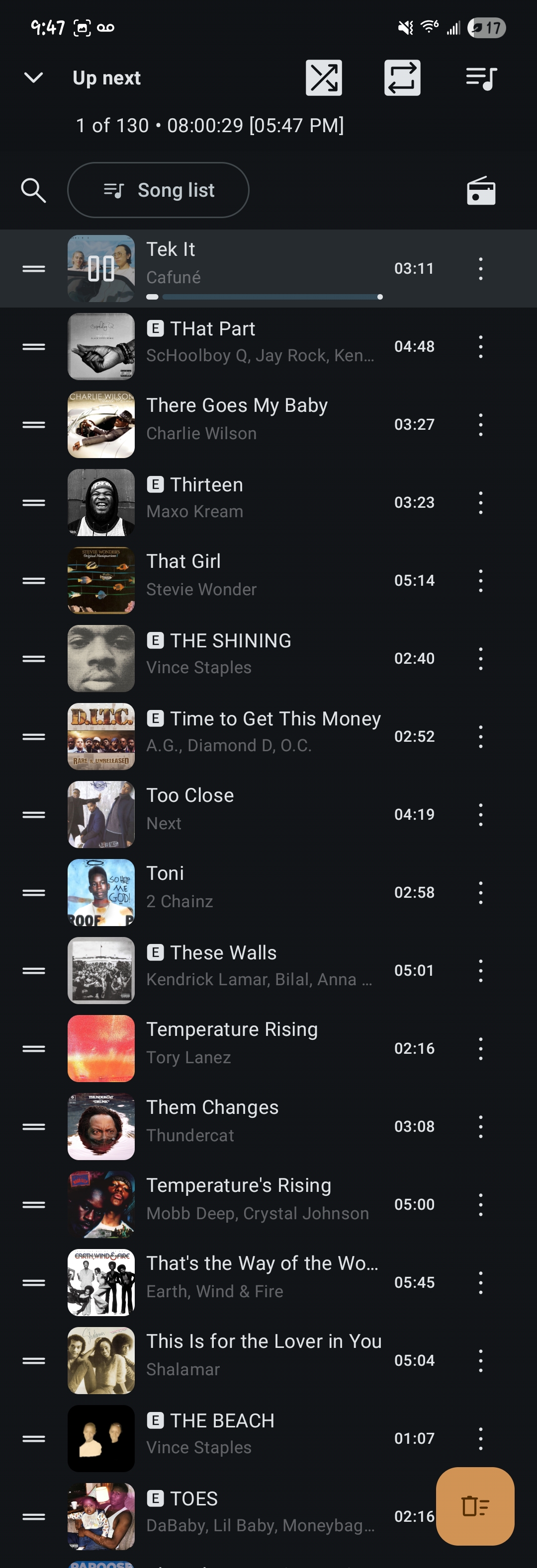Search the queue with magnifier icon
537x1568 pixels.
click(x=33, y=190)
